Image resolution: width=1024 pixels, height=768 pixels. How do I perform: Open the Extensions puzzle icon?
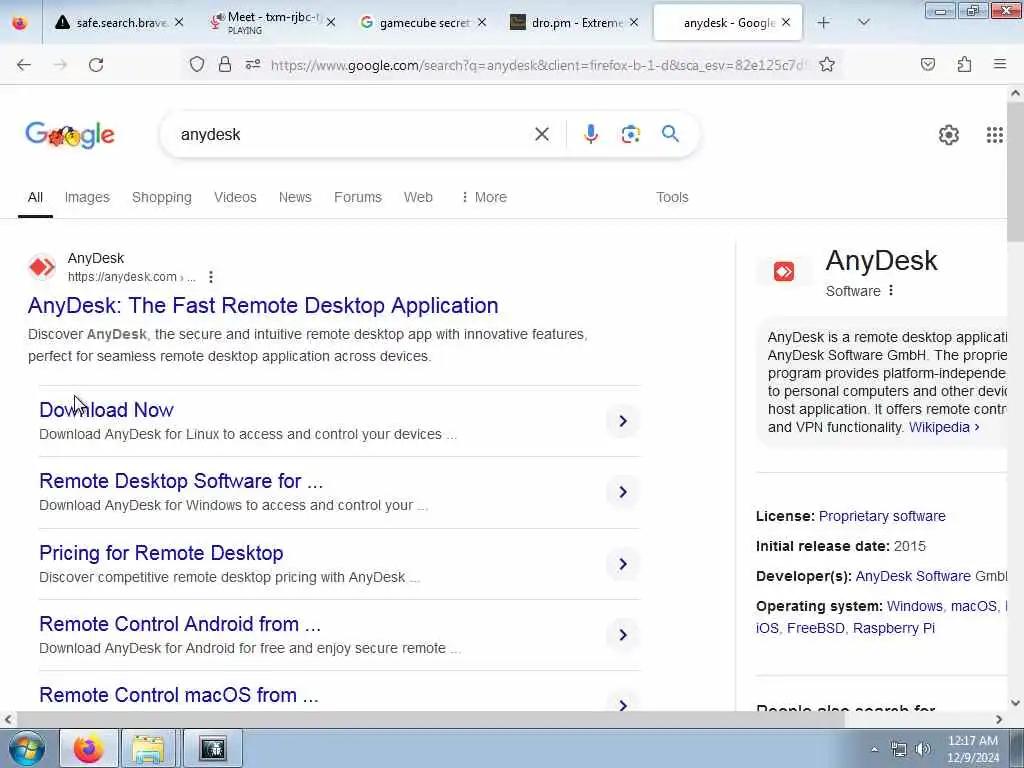pos(965,64)
